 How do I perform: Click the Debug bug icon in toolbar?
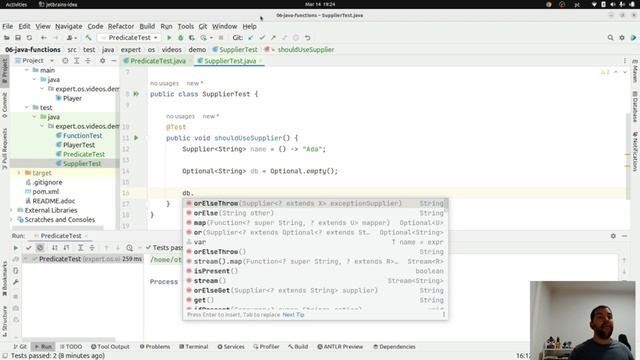180,38
